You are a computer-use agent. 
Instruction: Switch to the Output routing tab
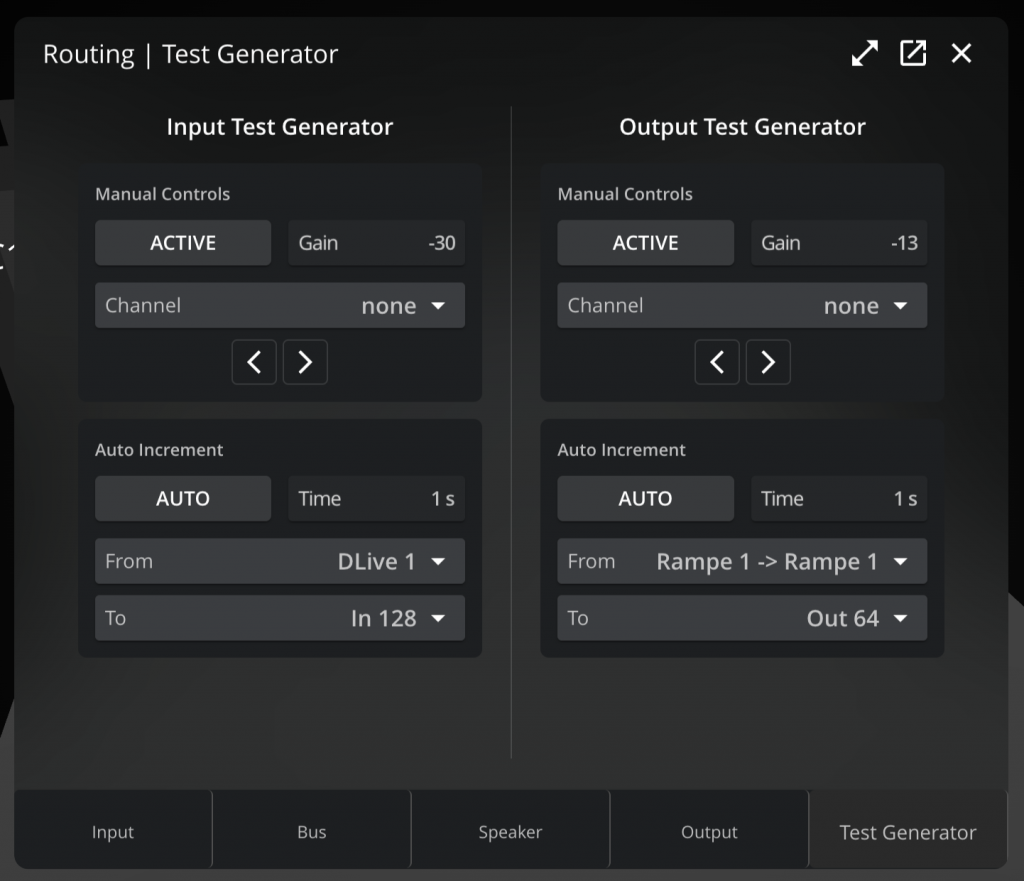tap(709, 830)
